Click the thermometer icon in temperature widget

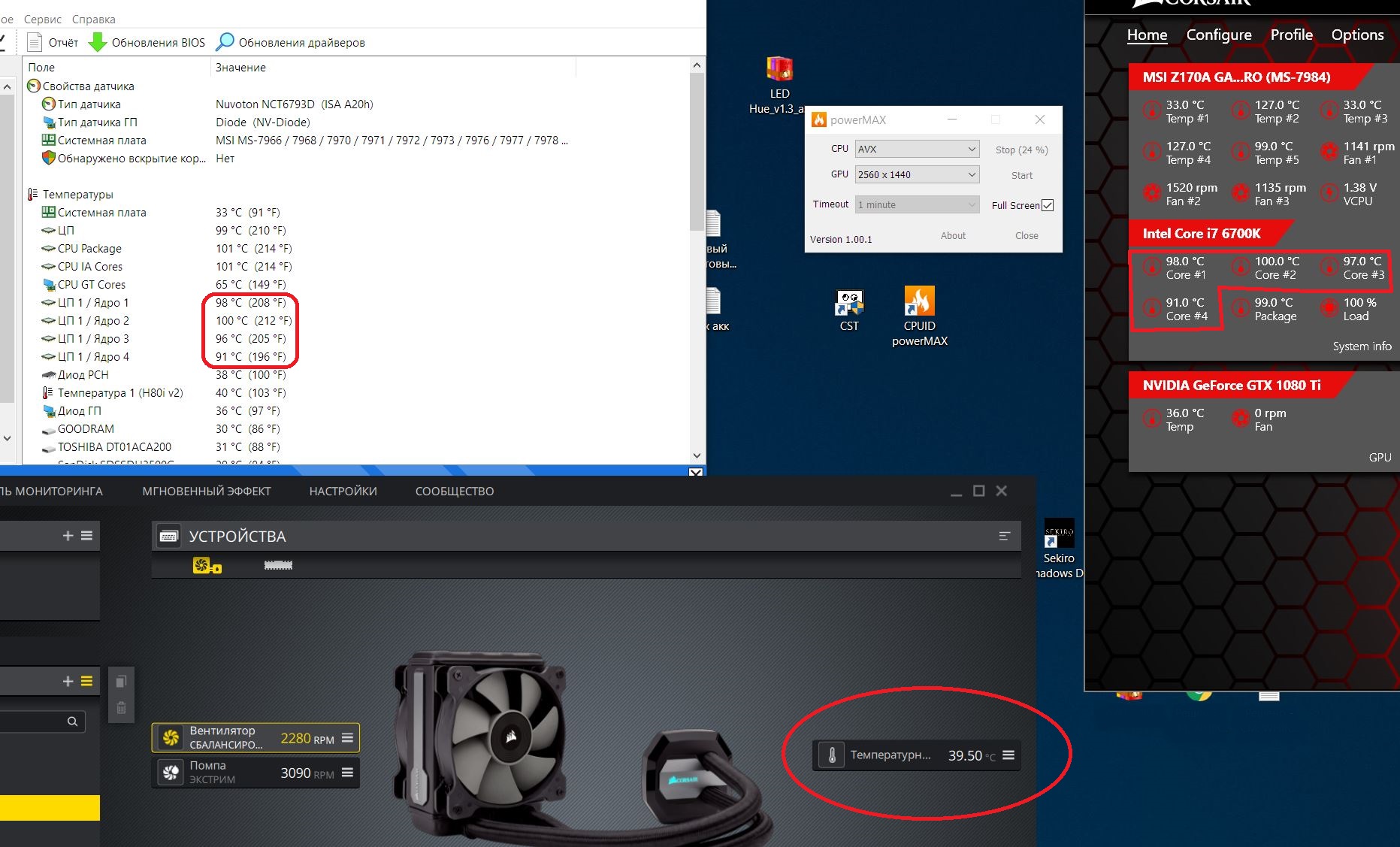(x=832, y=755)
